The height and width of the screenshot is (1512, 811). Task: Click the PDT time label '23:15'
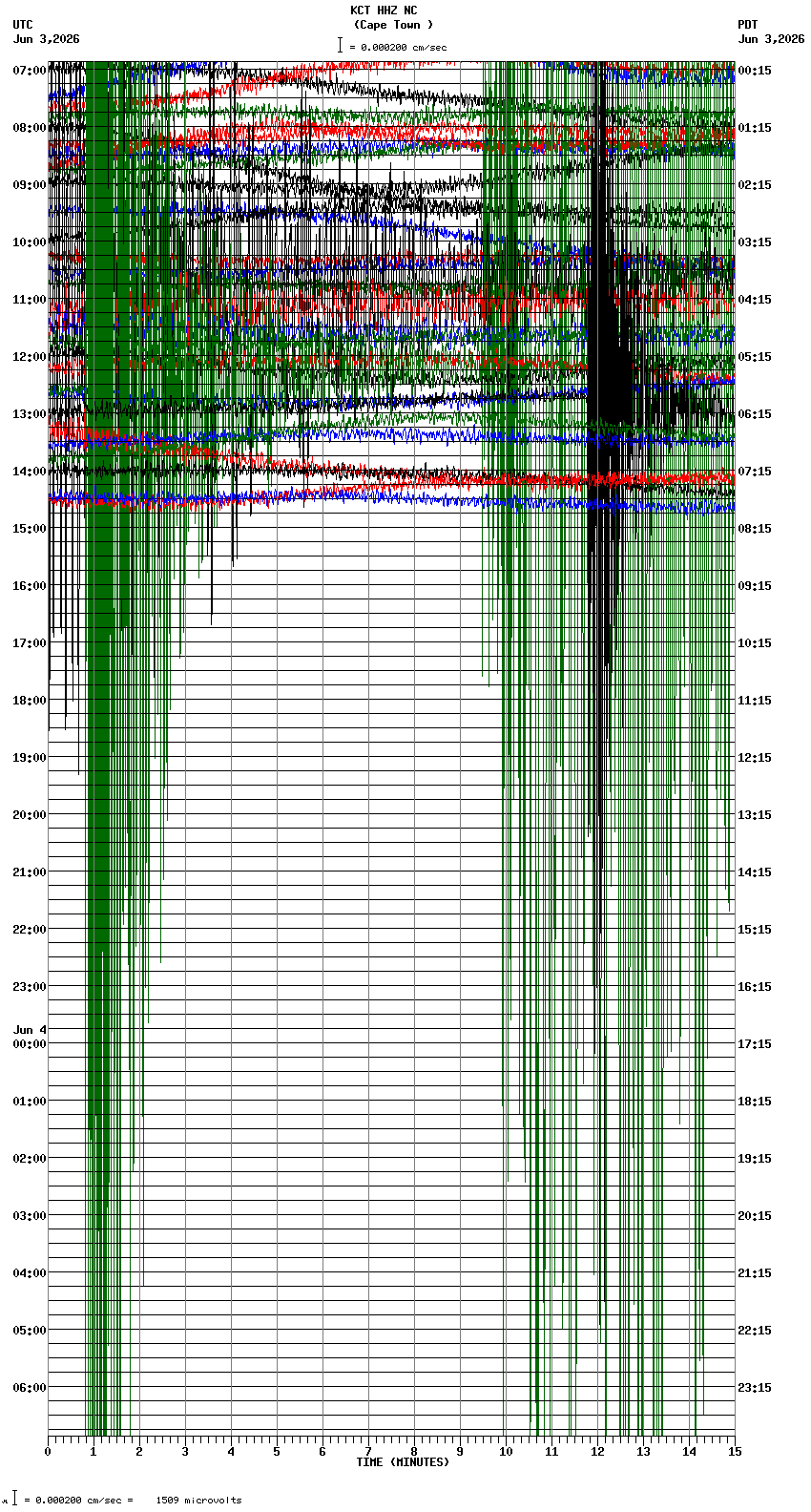pyautogui.click(x=755, y=1388)
